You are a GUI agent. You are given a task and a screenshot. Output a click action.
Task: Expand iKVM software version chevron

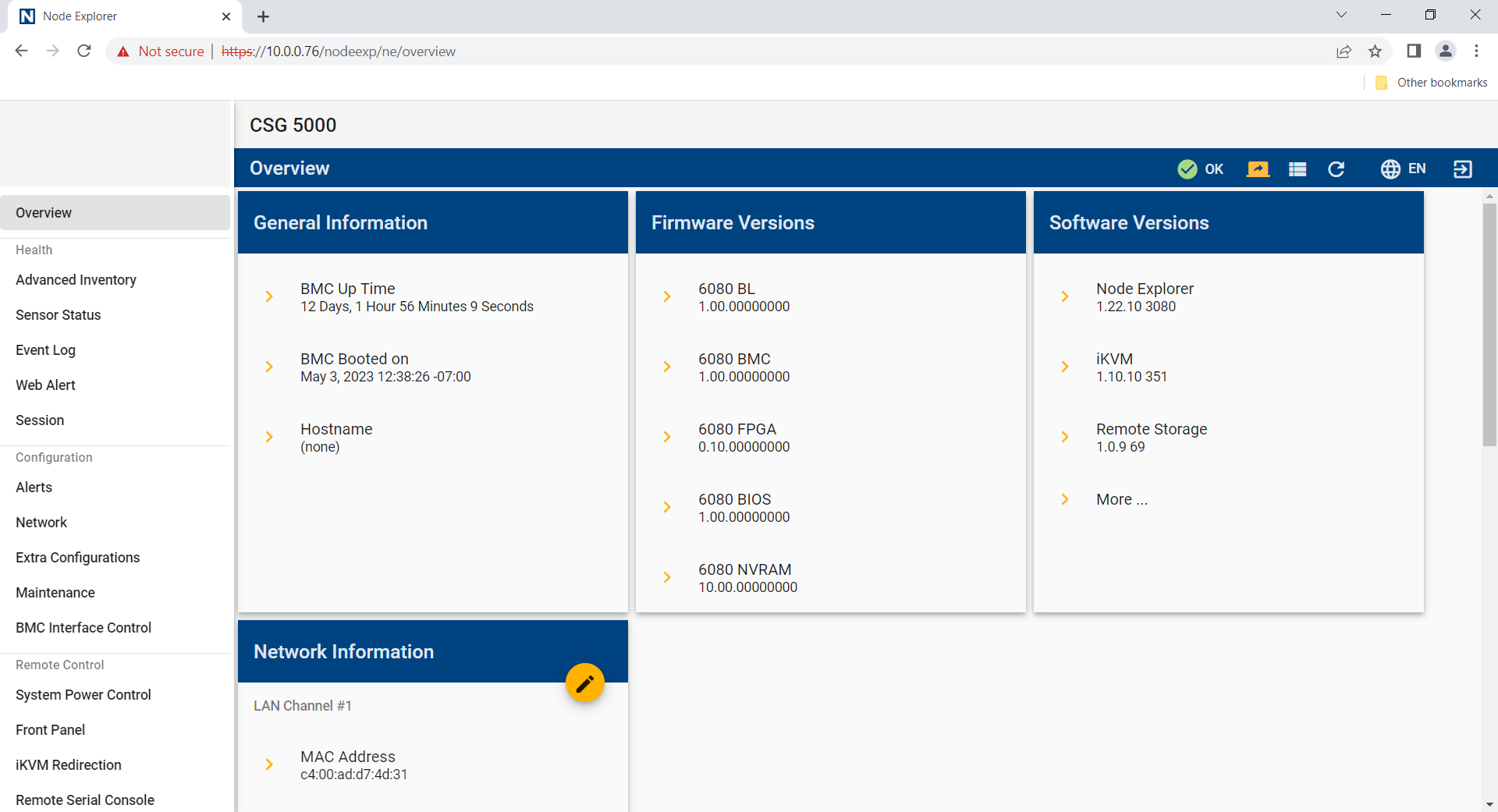point(1065,367)
